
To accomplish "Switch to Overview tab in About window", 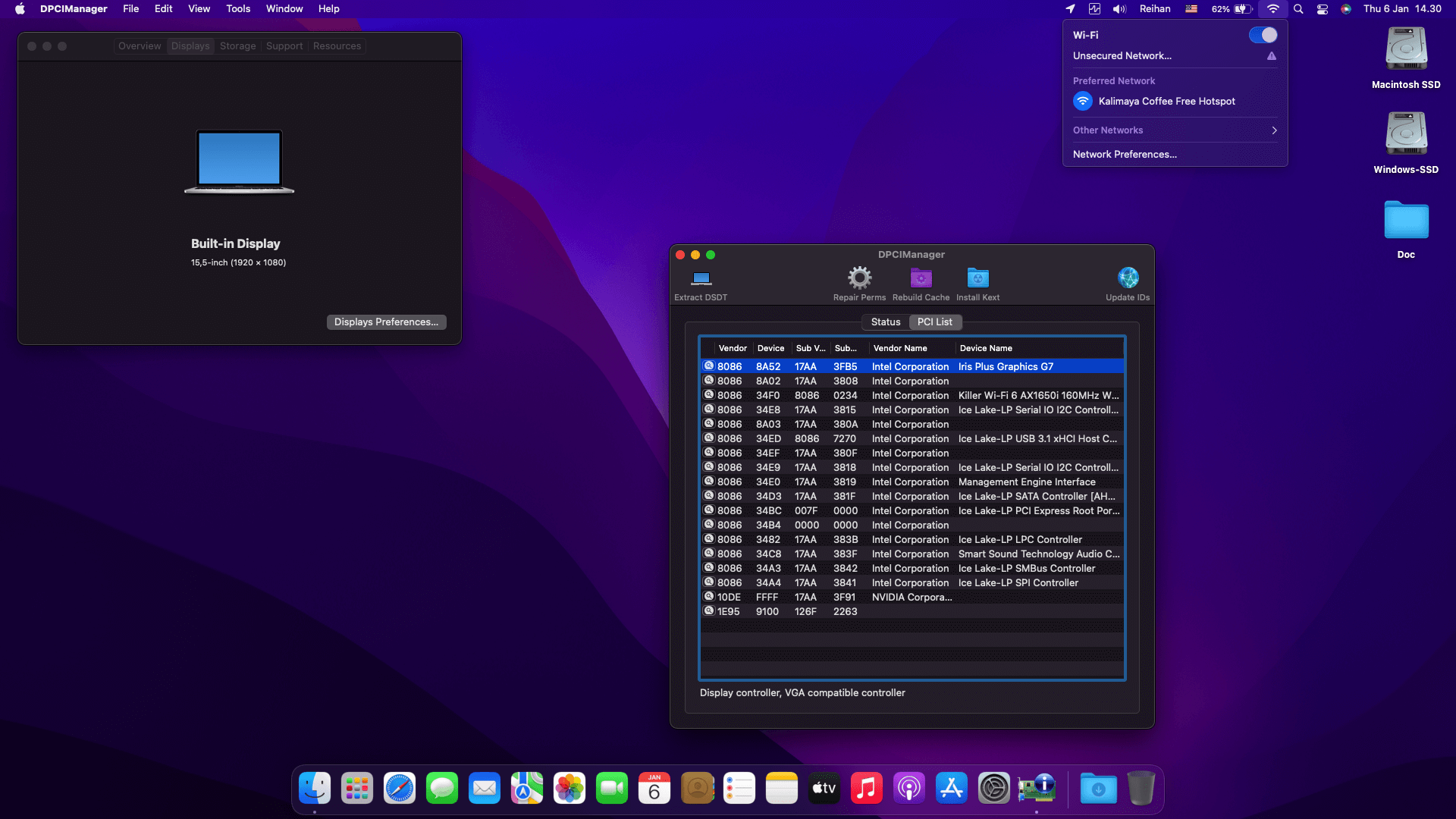I will tap(140, 46).
